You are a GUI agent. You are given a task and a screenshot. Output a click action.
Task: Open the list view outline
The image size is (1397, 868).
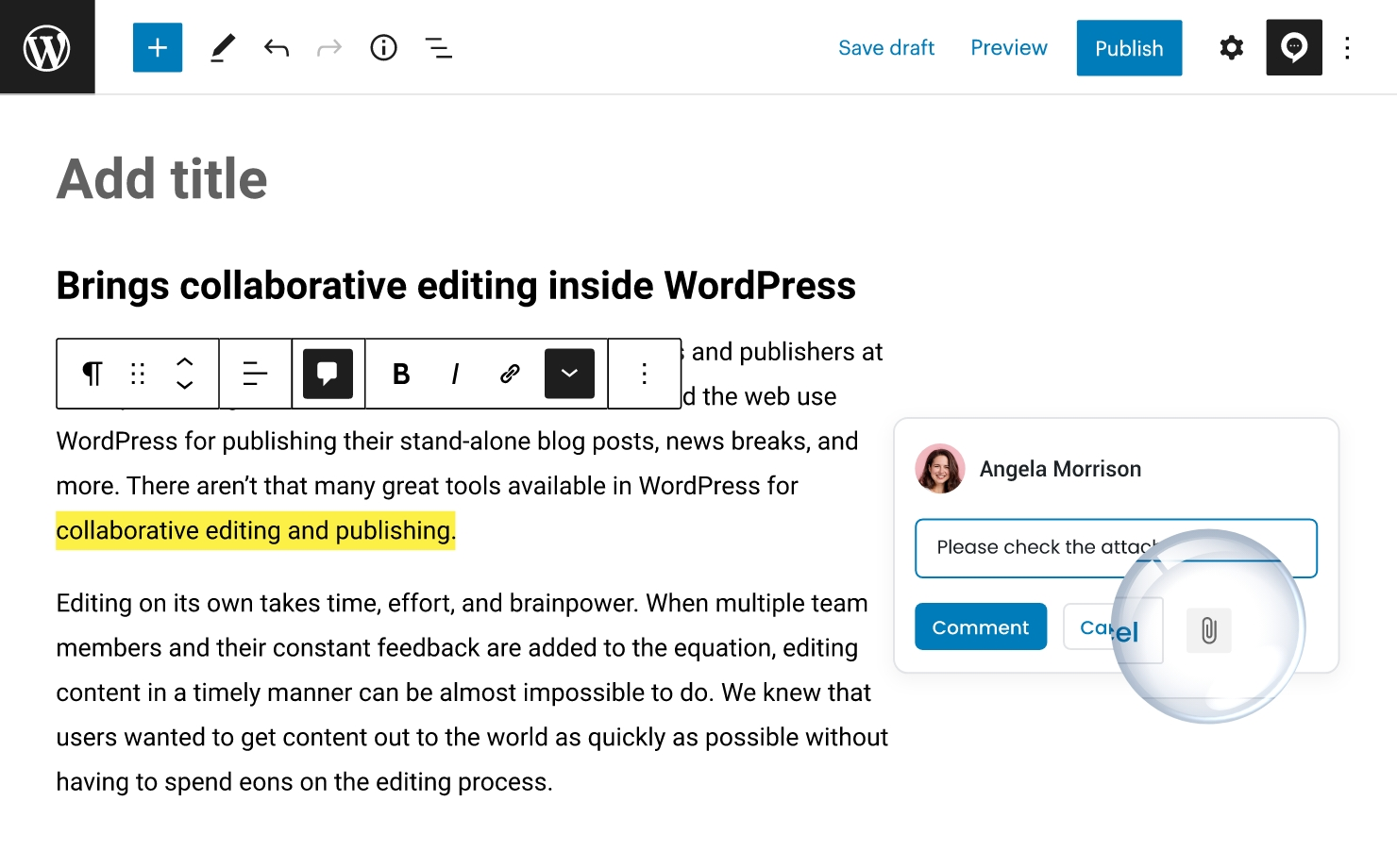(438, 47)
